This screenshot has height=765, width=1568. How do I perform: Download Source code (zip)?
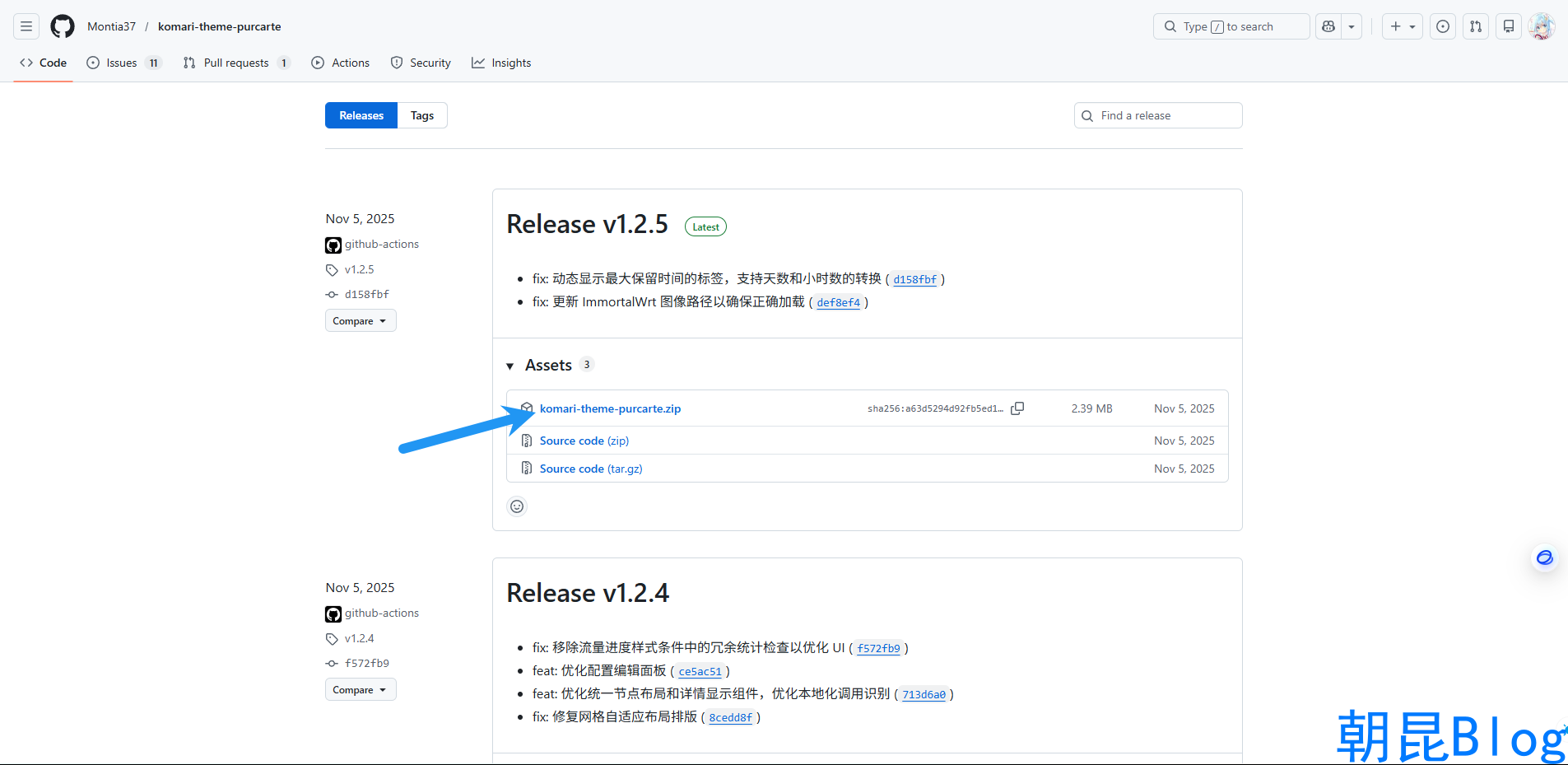584,441
